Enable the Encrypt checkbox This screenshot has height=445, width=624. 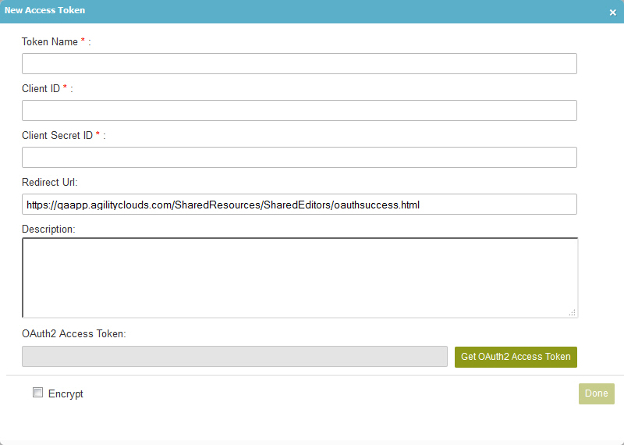pos(38,393)
